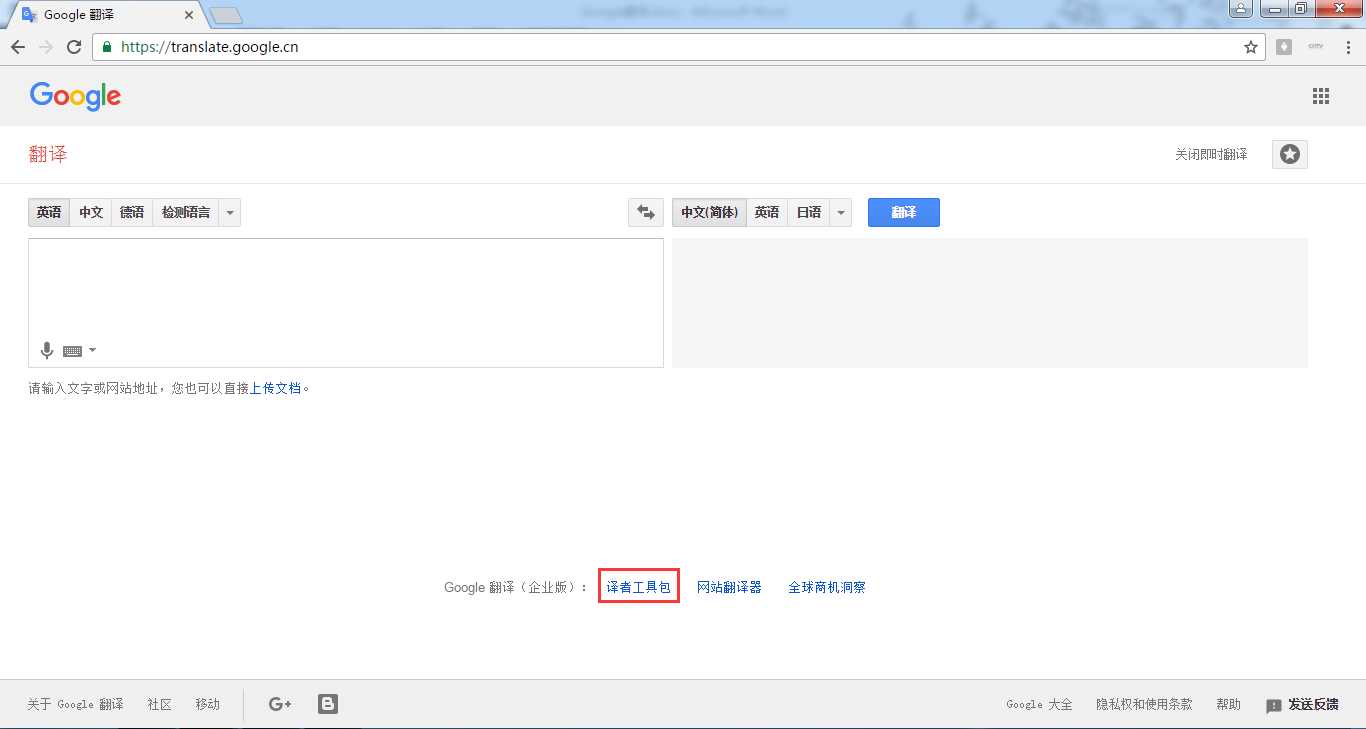Reload the page with refresh icon
The width and height of the screenshot is (1366, 729).
pyautogui.click(x=74, y=47)
